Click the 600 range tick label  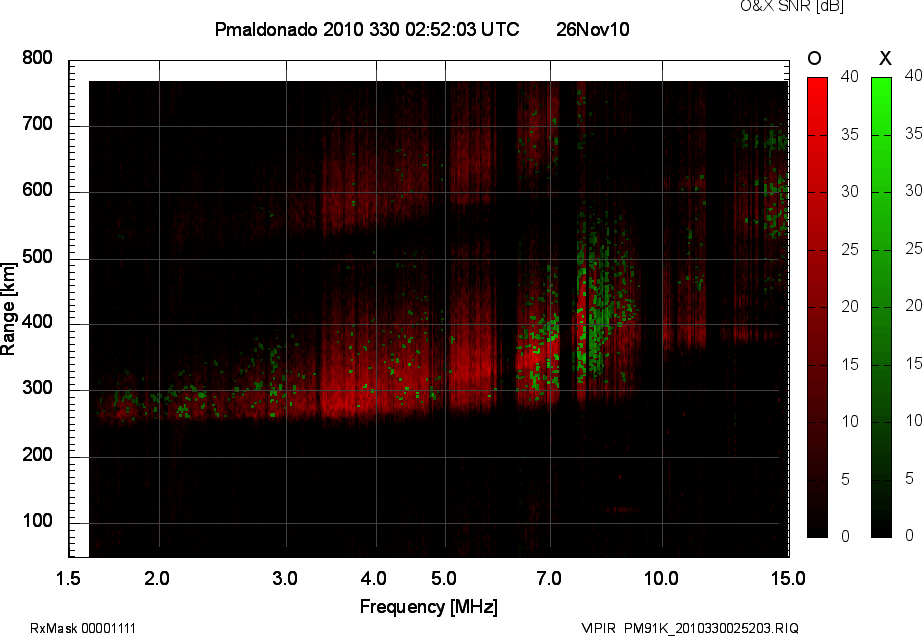(37, 190)
